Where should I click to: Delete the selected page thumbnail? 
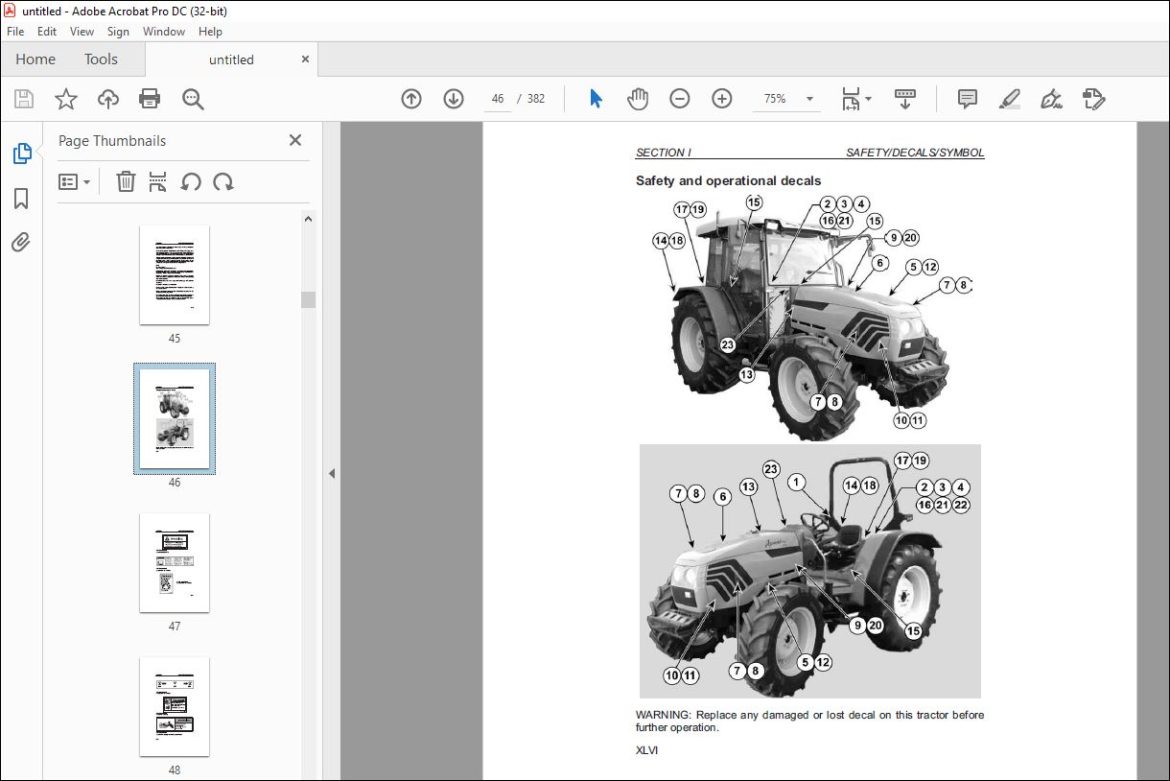click(125, 181)
